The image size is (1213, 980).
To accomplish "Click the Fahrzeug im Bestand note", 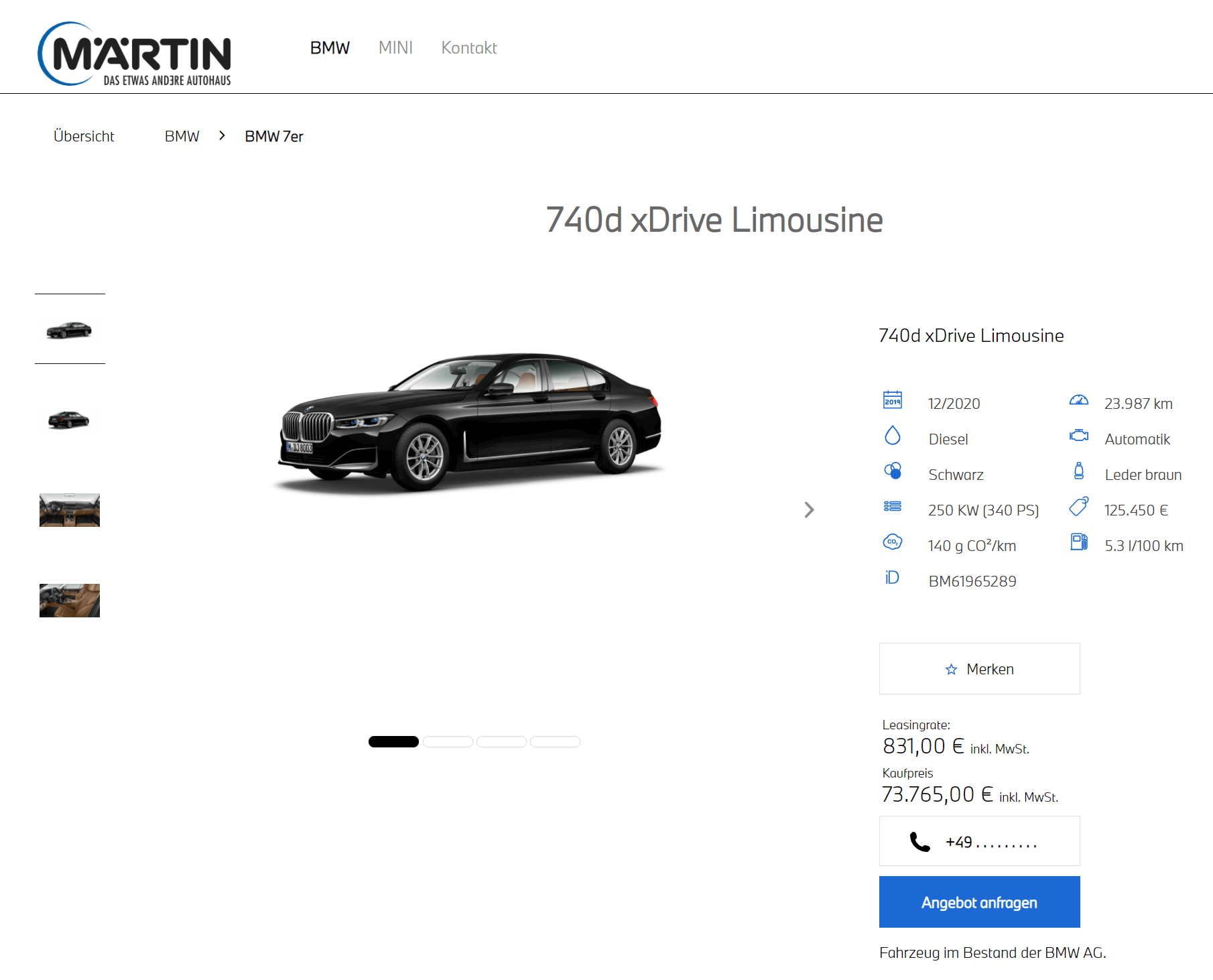I will click(x=993, y=953).
